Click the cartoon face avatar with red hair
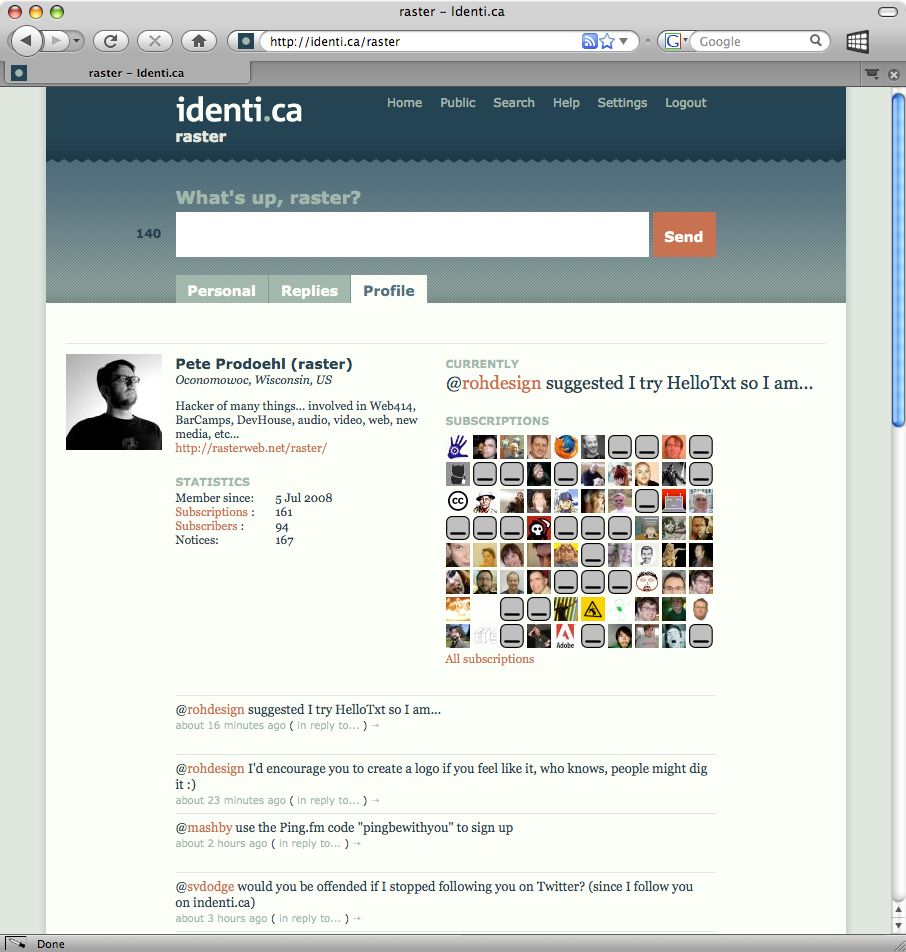The image size is (906, 952). point(647,582)
